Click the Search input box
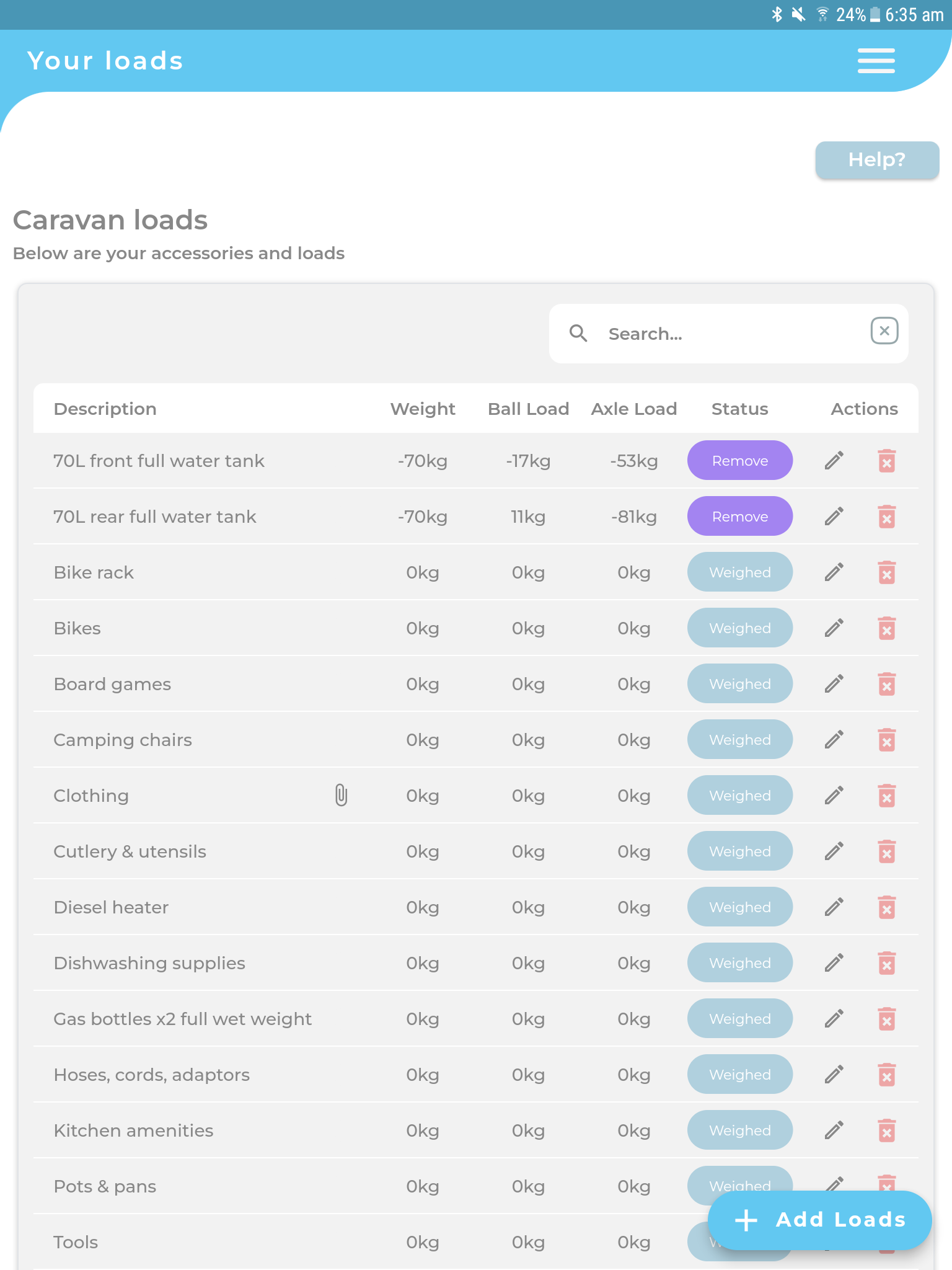The image size is (952, 1270). 713,333
